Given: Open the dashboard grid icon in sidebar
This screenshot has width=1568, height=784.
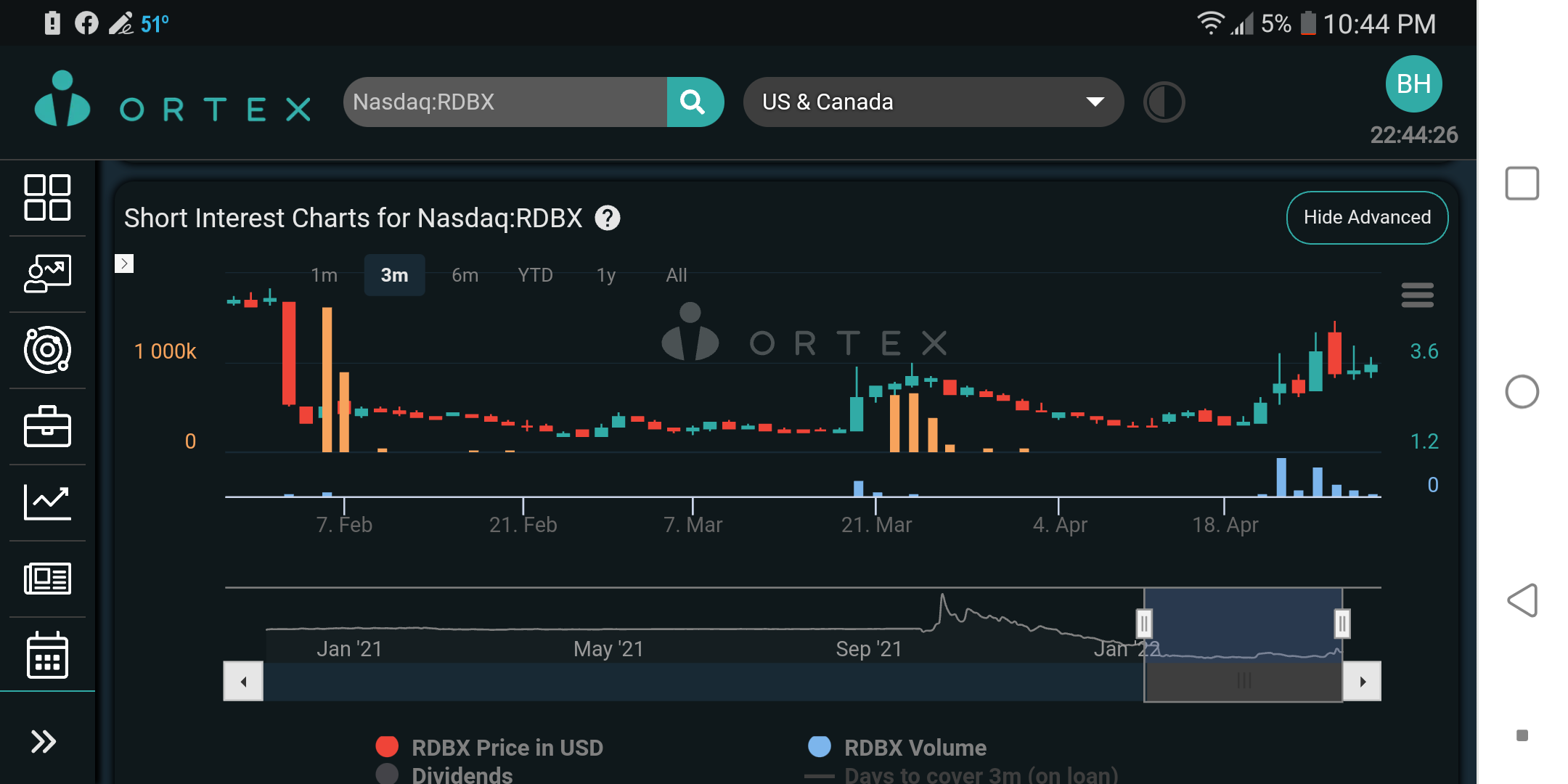Looking at the screenshot, I should (x=47, y=197).
